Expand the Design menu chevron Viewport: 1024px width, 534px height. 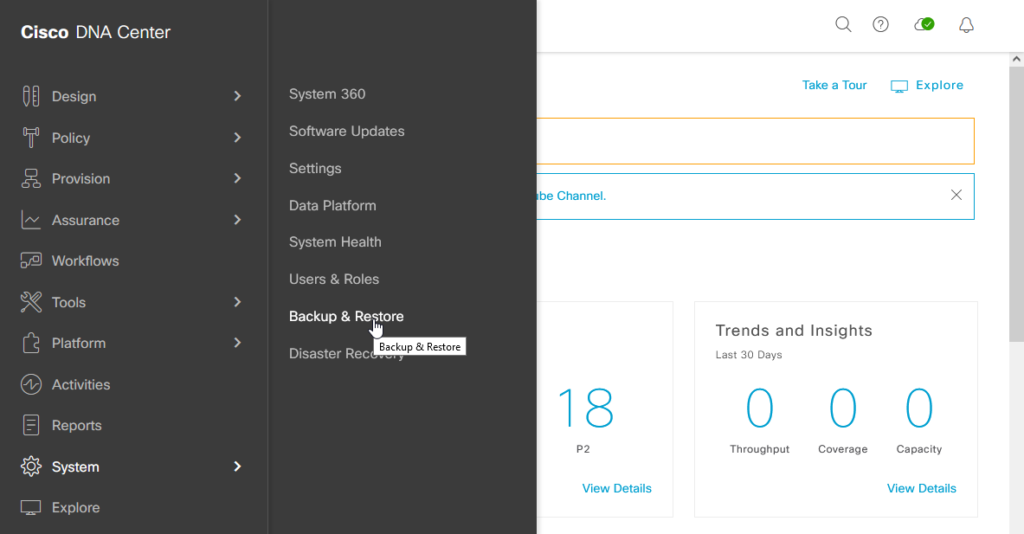237,96
